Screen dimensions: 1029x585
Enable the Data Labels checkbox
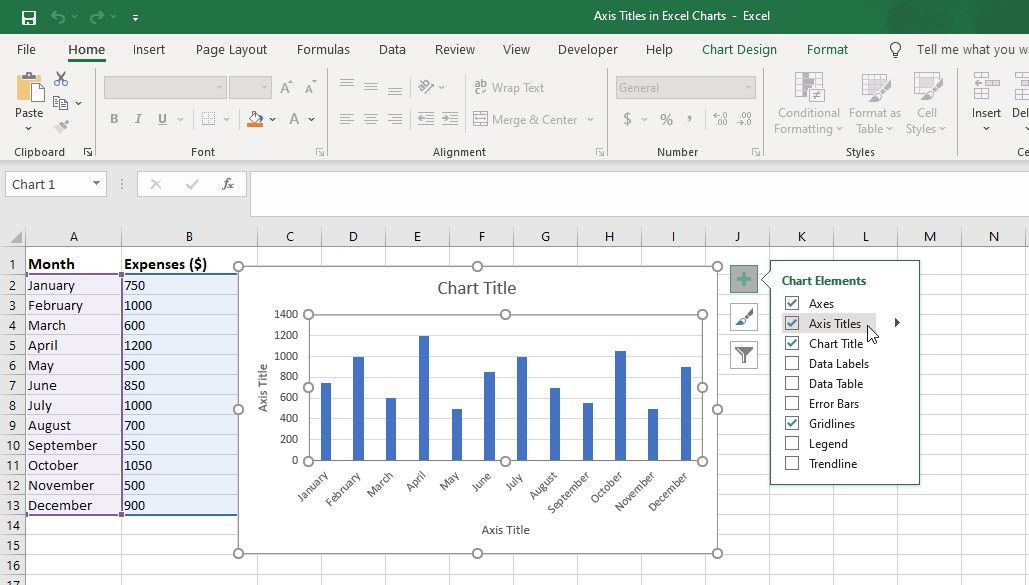792,364
